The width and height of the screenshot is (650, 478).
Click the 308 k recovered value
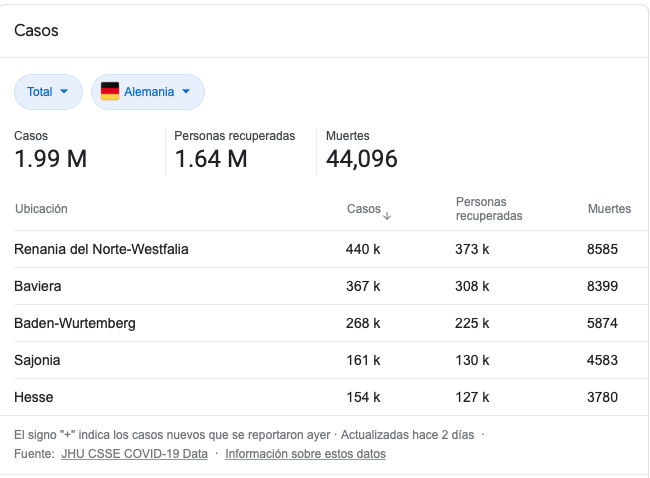(472, 286)
